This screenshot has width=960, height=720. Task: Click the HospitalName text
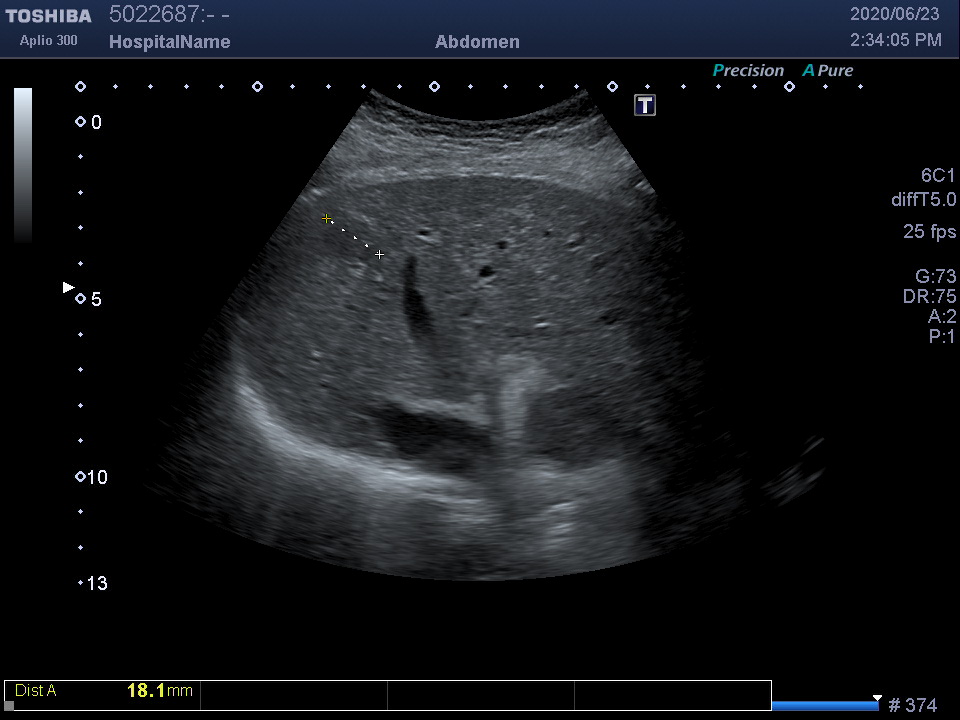click(x=169, y=42)
